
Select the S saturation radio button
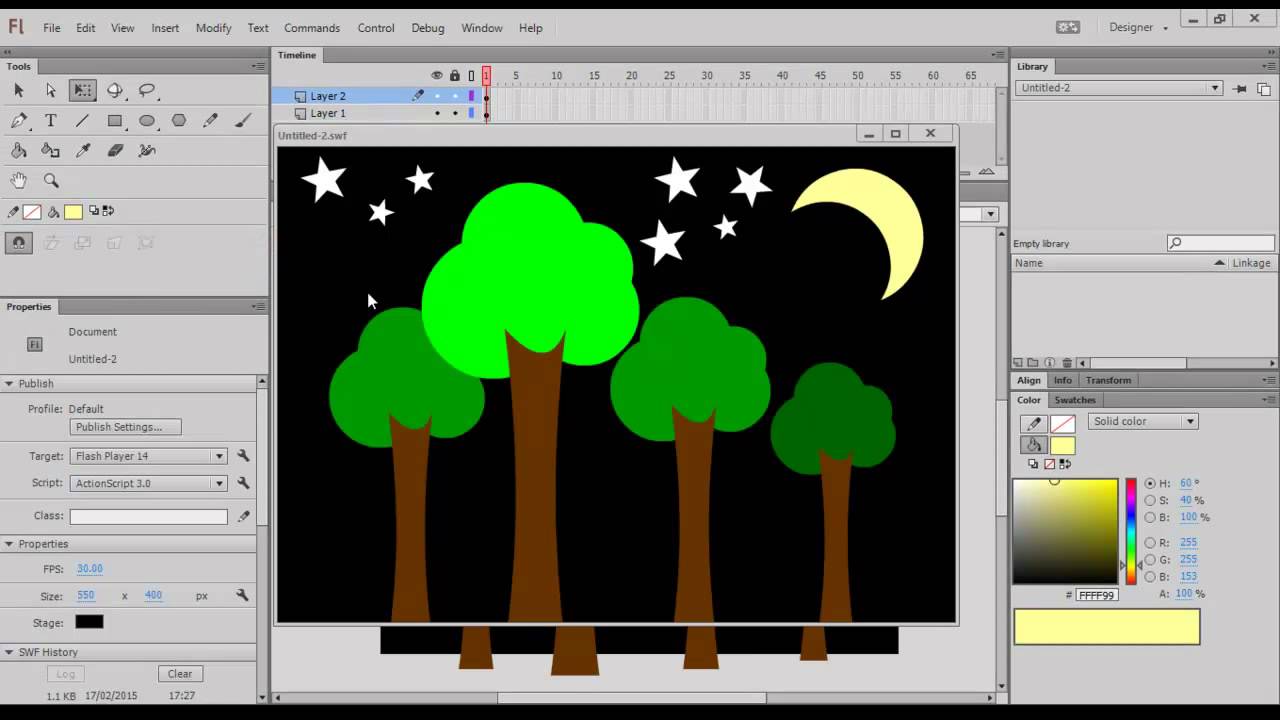pos(1150,500)
